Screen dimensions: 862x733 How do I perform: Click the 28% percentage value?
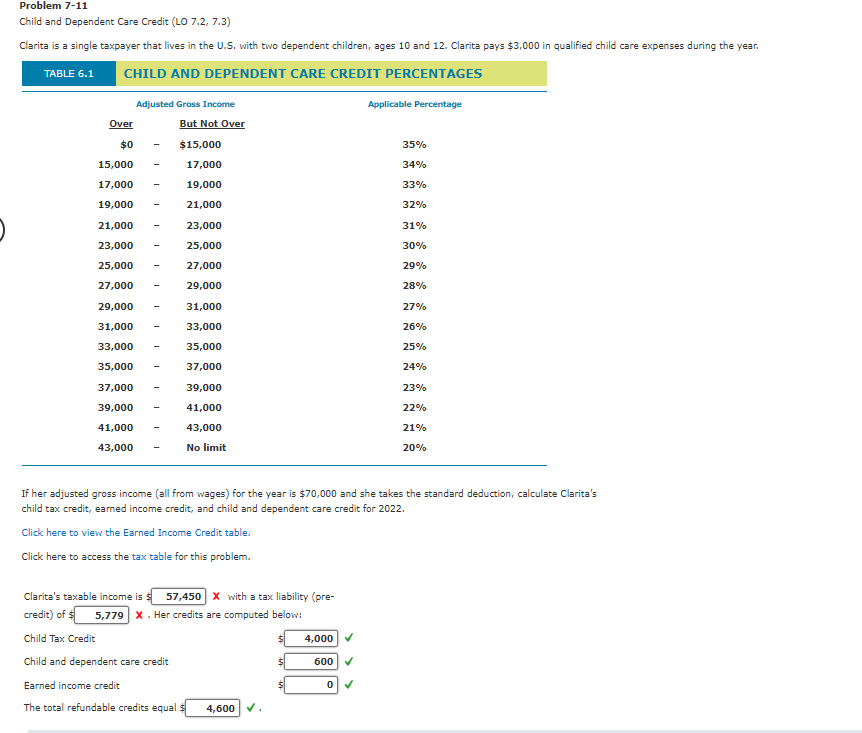(415, 285)
